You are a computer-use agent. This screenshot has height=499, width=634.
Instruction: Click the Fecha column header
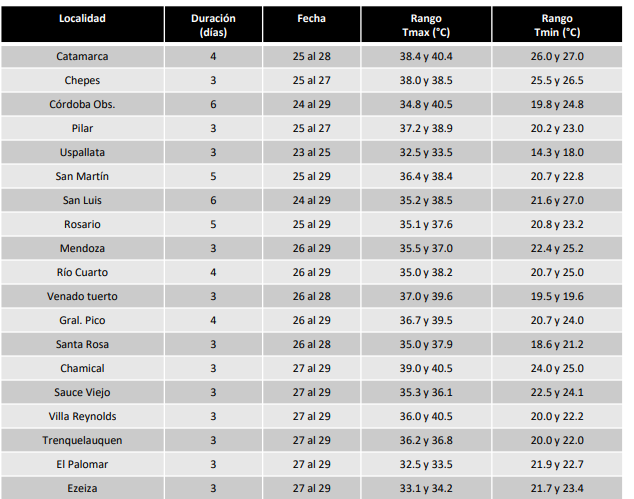coord(311,24)
